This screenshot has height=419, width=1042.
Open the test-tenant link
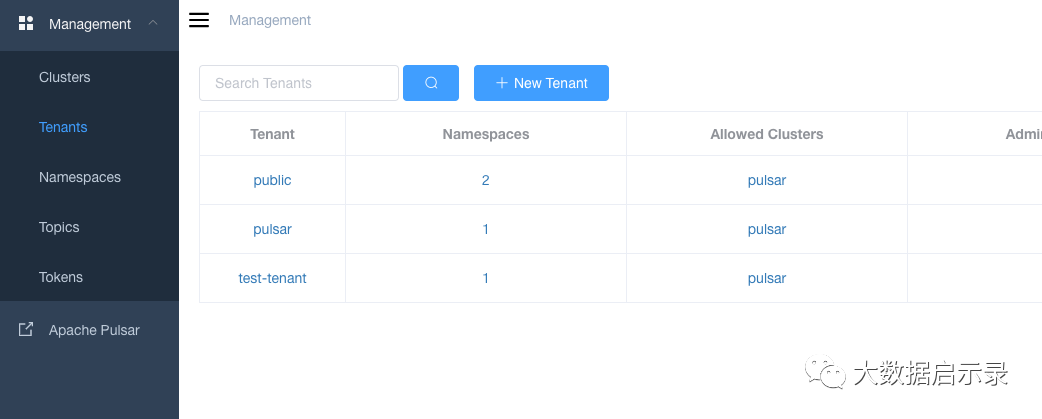272,278
